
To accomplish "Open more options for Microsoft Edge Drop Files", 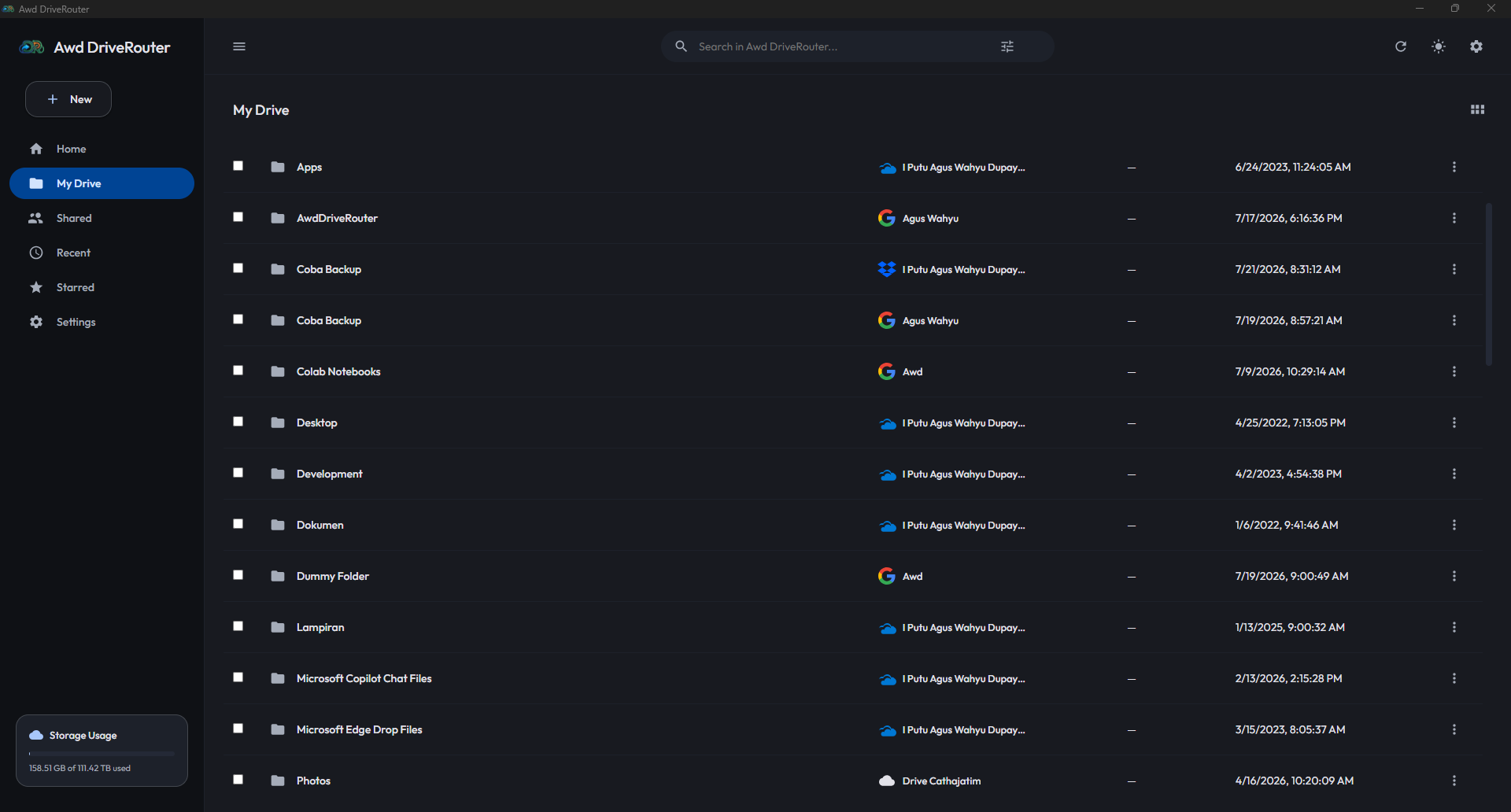I will 1454,729.
